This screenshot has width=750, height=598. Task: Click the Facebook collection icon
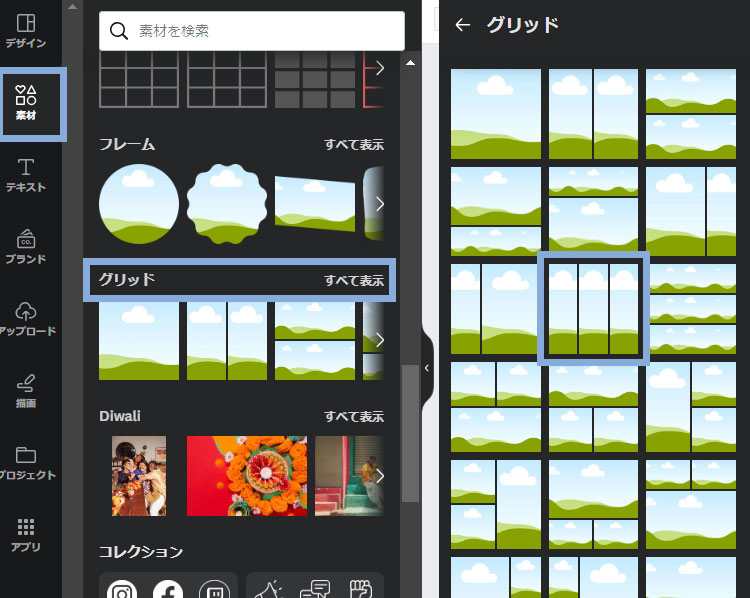pyautogui.click(x=168, y=589)
